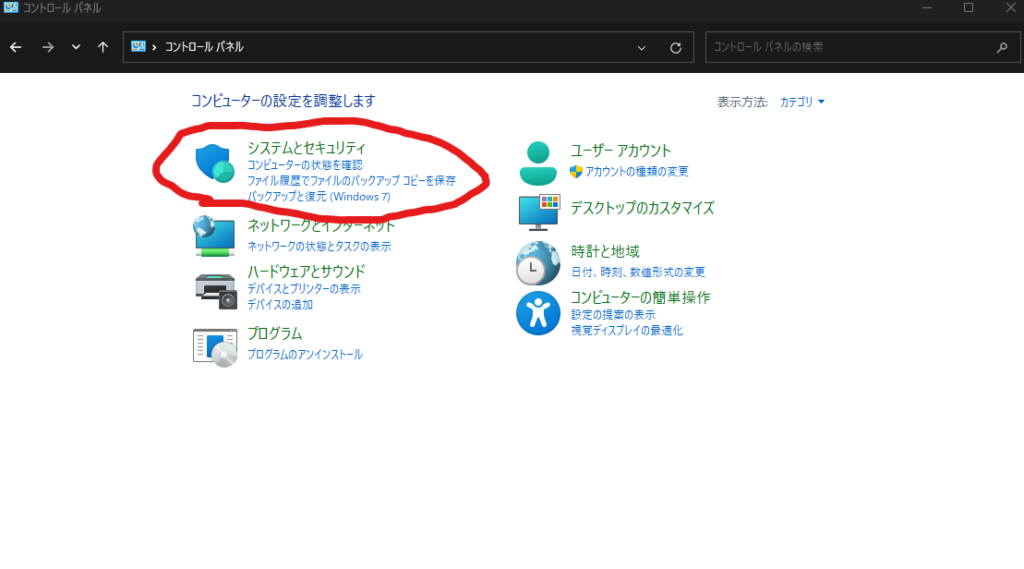Open バックアップと復元 (Windows 7) link
Image resolution: width=1024 pixels, height=569 pixels.
(x=319, y=197)
